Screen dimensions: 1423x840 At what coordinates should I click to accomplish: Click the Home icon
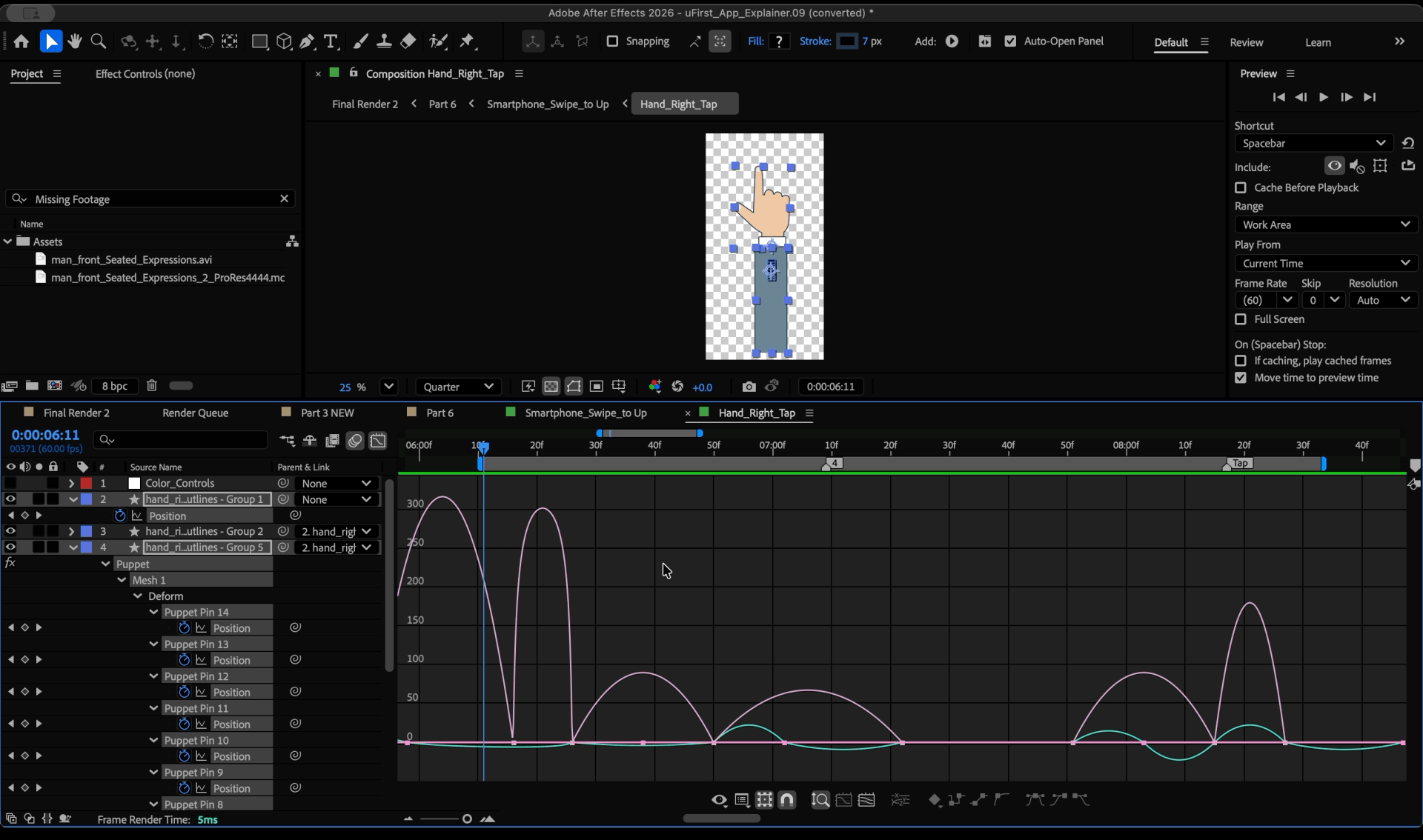(21, 41)
